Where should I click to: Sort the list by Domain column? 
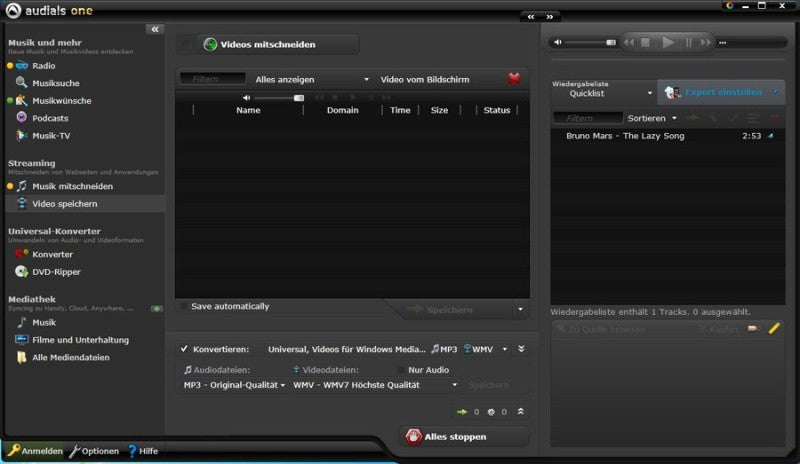click(x=342, y=110)
